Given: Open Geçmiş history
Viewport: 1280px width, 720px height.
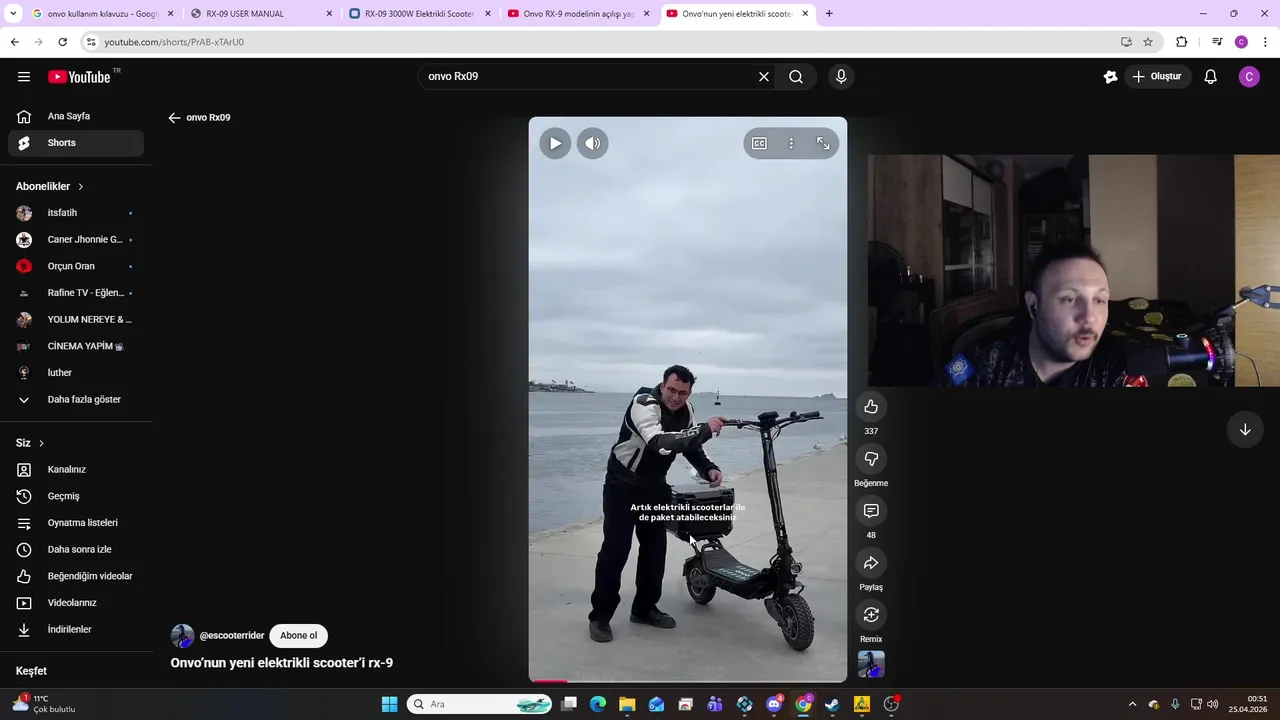Looking at the screenshot, I should 76,496.
